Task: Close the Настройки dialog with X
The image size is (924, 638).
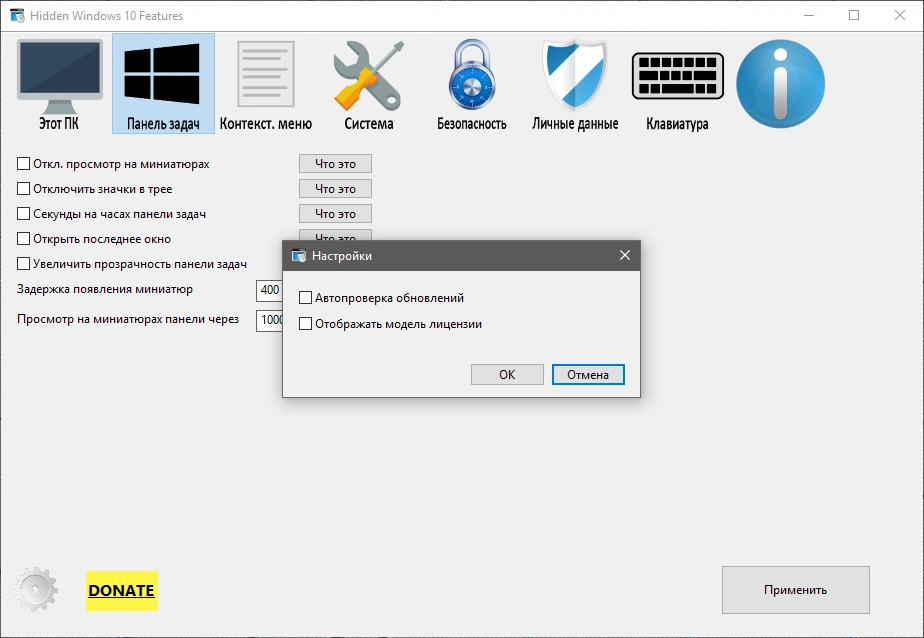Action: click(x=625, y=256)
